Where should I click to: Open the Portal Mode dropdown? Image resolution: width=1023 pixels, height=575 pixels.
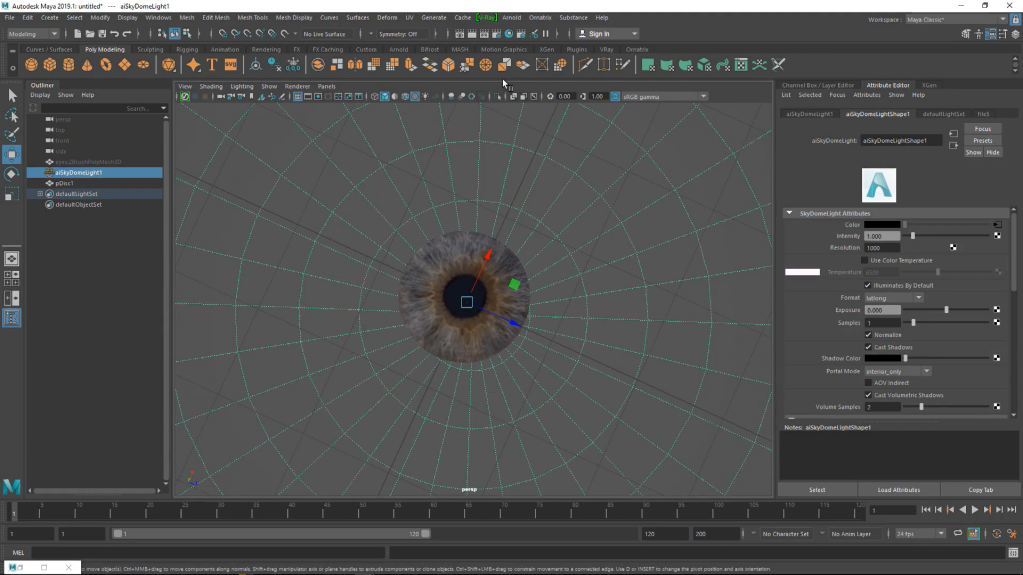tap(897, 371)
